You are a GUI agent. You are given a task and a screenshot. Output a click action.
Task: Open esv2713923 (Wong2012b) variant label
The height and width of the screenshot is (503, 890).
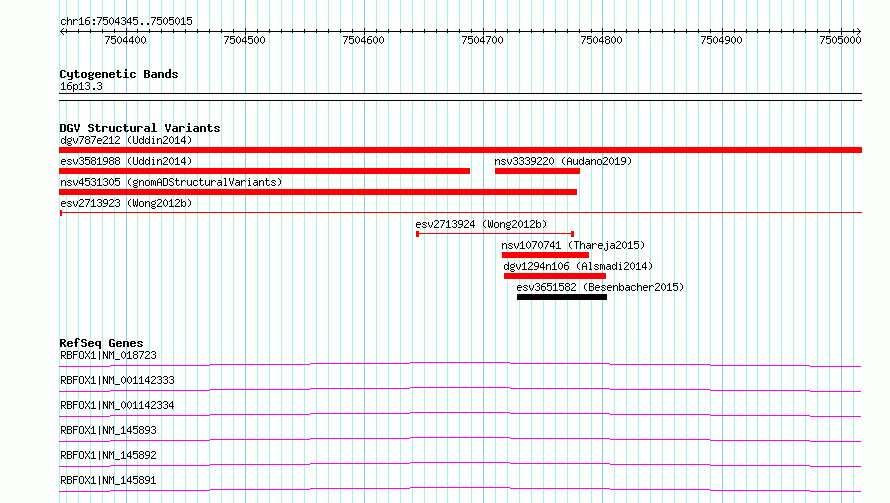[x=126, y=203]
